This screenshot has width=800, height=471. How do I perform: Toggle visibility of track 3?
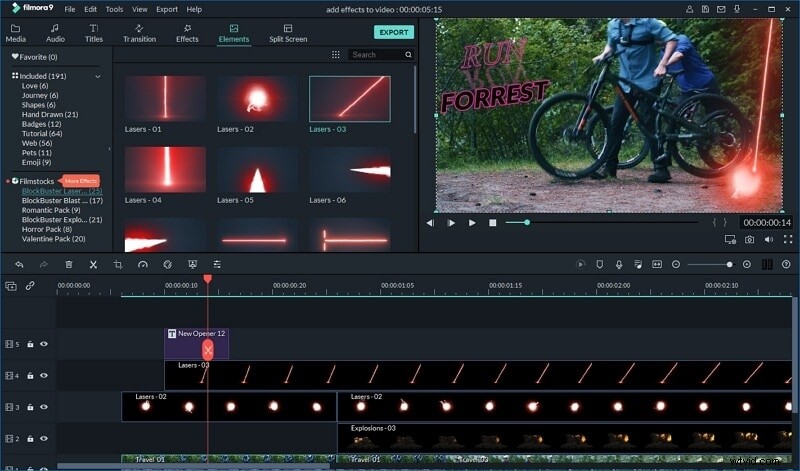[x=44, y=407]
